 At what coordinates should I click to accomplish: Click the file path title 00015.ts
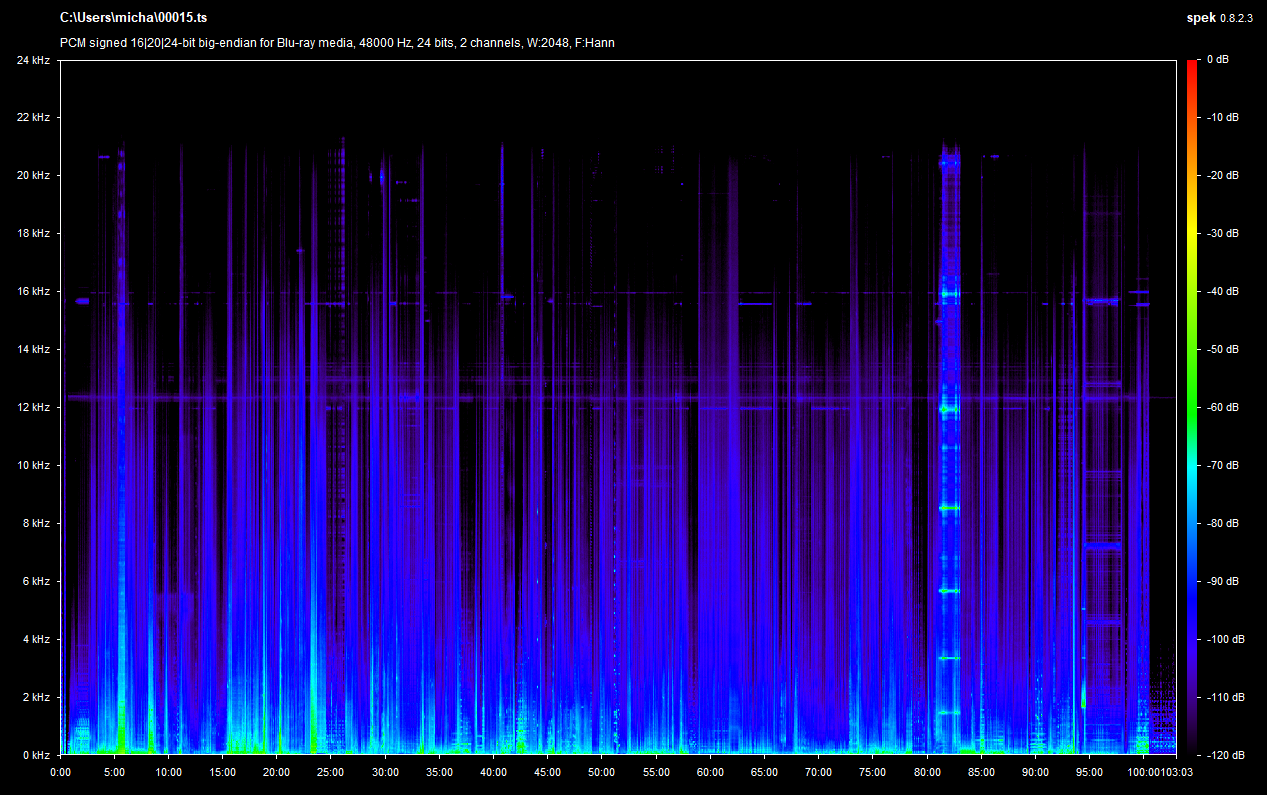[x=134, y=18]
